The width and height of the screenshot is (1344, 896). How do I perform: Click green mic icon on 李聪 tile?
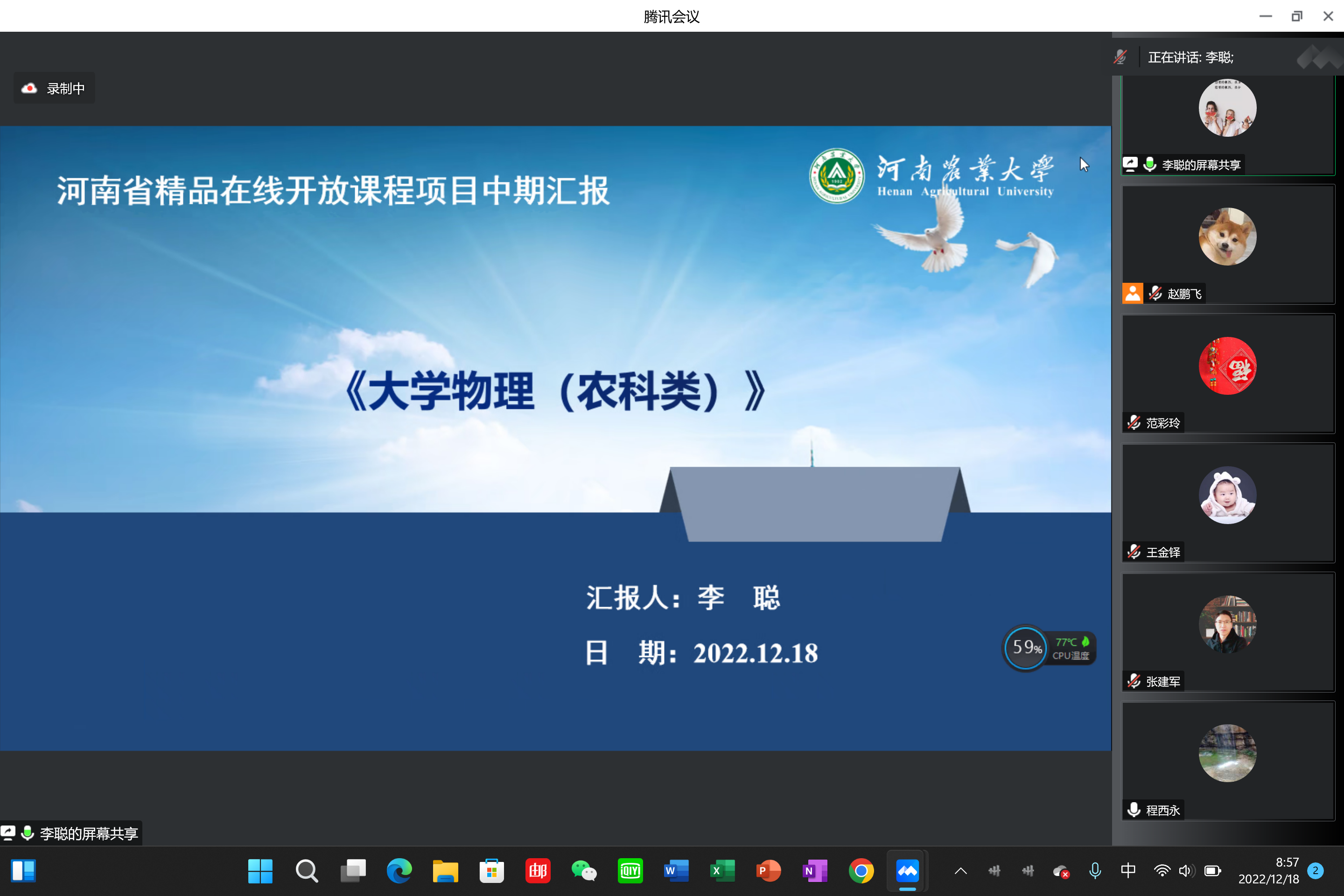[x=1150, y=165]
